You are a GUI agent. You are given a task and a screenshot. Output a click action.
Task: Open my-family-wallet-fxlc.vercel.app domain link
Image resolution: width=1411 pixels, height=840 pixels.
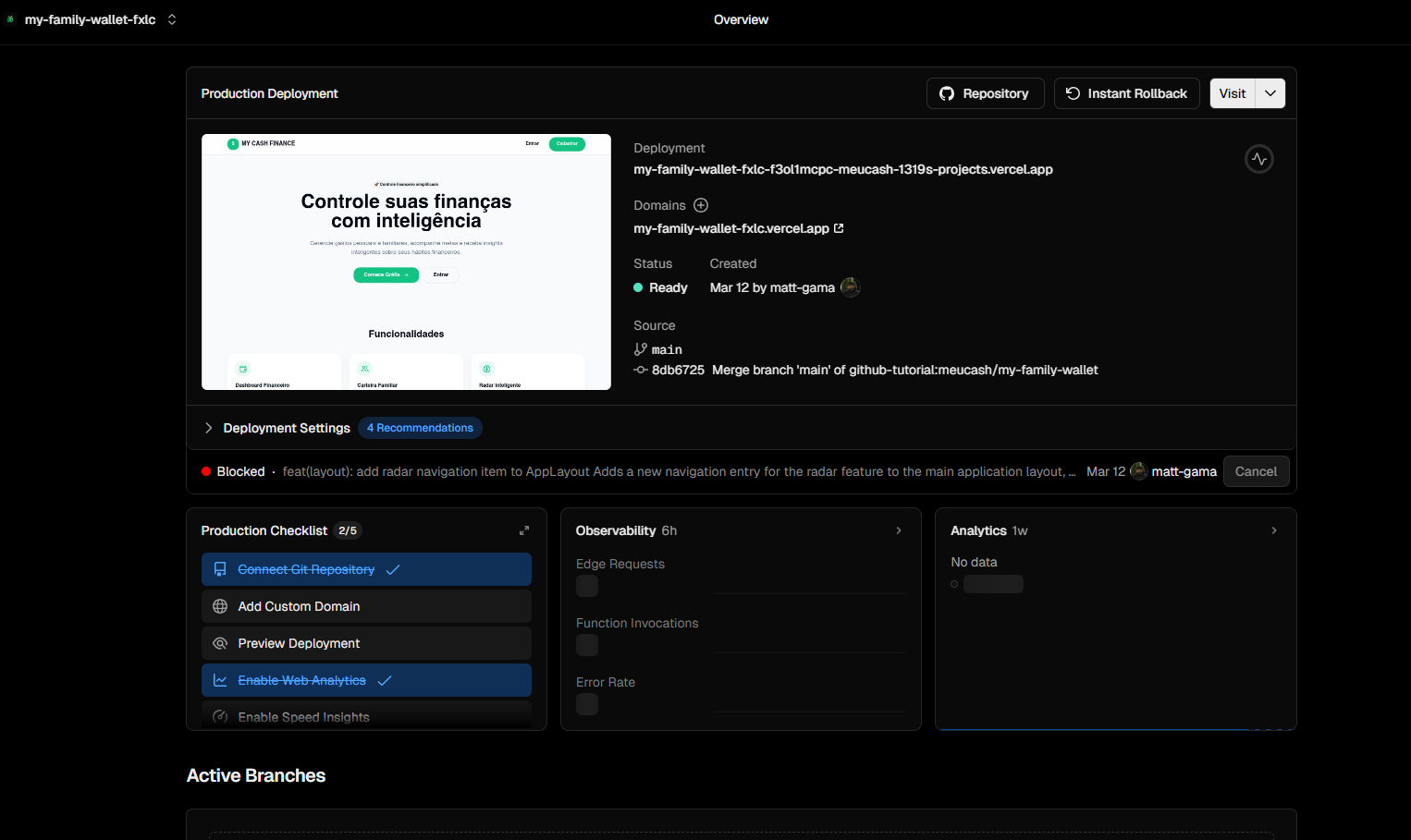tap(730, 228)
